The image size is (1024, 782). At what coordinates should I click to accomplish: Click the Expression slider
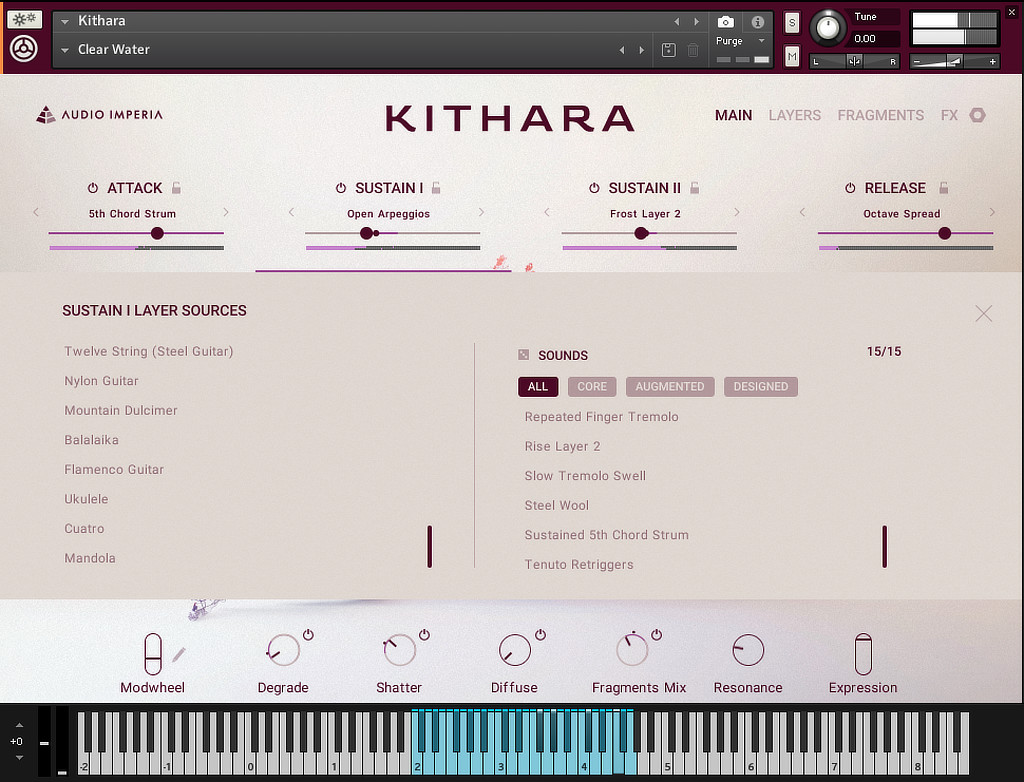pyautogui.click(x=863, y=653)
